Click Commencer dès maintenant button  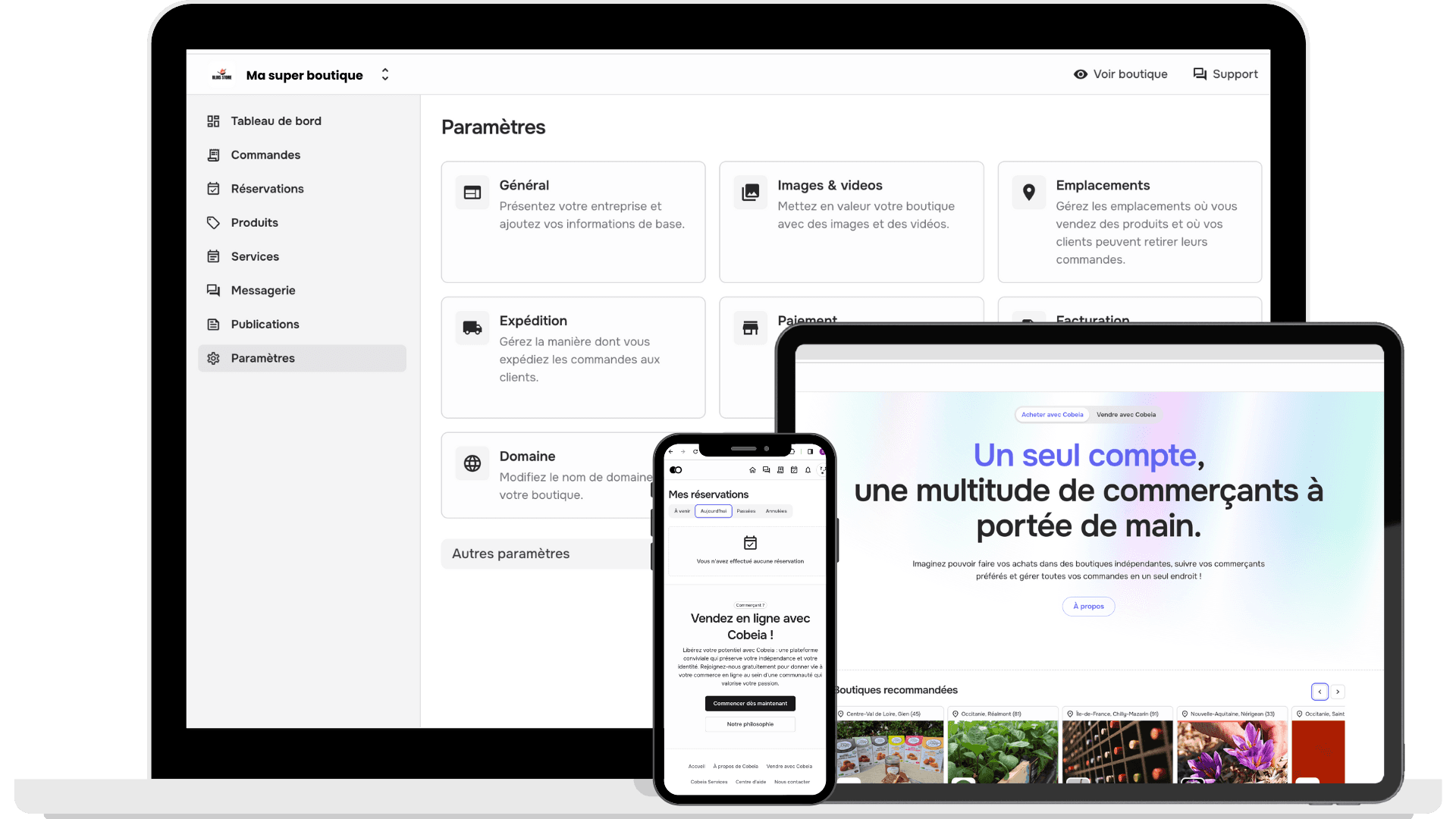(750, 703)
